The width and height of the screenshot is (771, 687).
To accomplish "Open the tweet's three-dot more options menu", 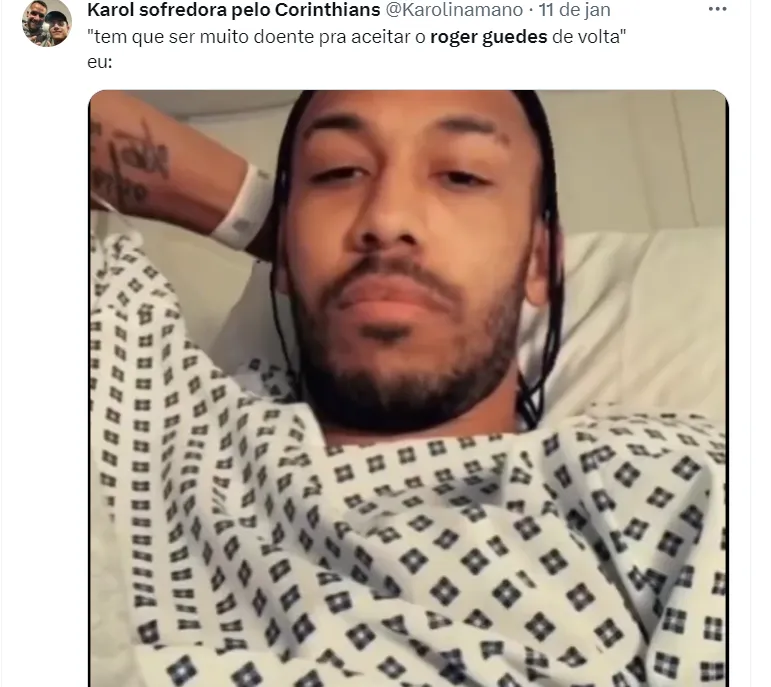I will [717, 9].
